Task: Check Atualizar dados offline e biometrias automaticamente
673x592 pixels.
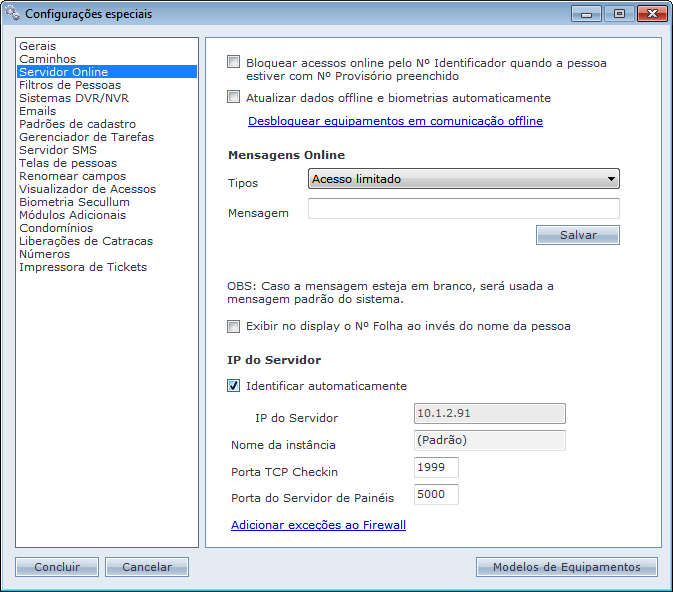Action: click(234, 98)
